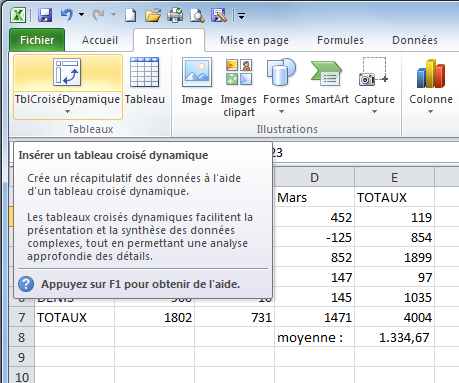Expand the TblCroiséDynamique dropdown arrow
Viewport: 459px width, 383px height.
coord(68,111)
